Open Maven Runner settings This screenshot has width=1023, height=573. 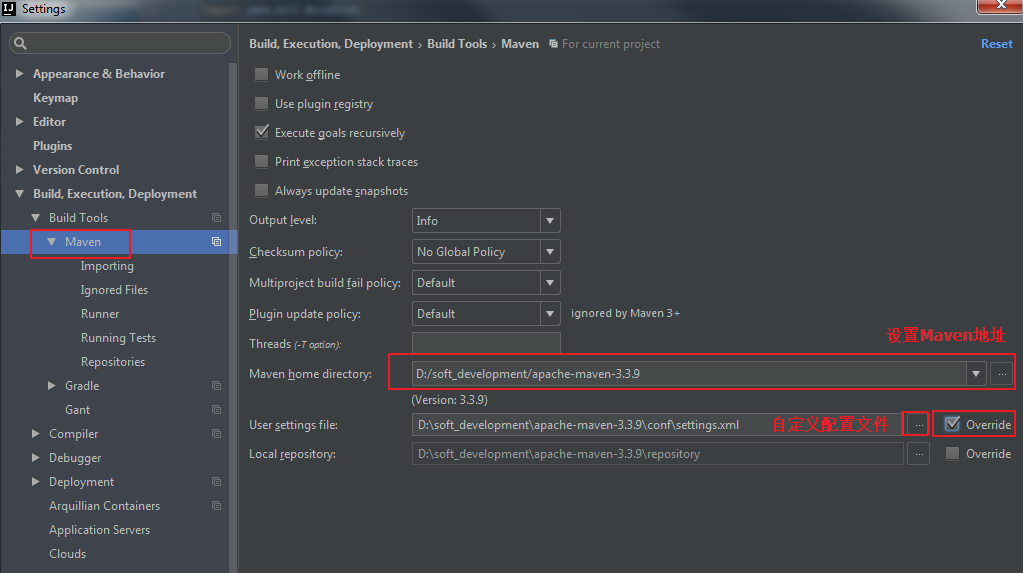pos(100,314)
